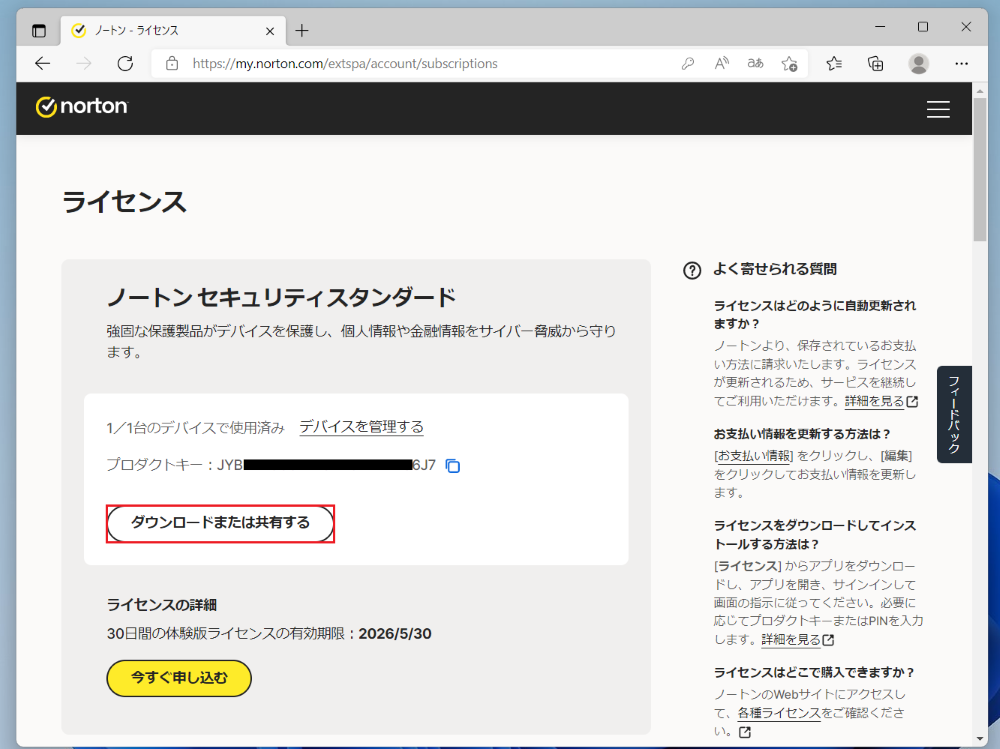Click the 今すぐ申し込む button
The height and width of the screenshot is (749, 1000).
point(179,678)
